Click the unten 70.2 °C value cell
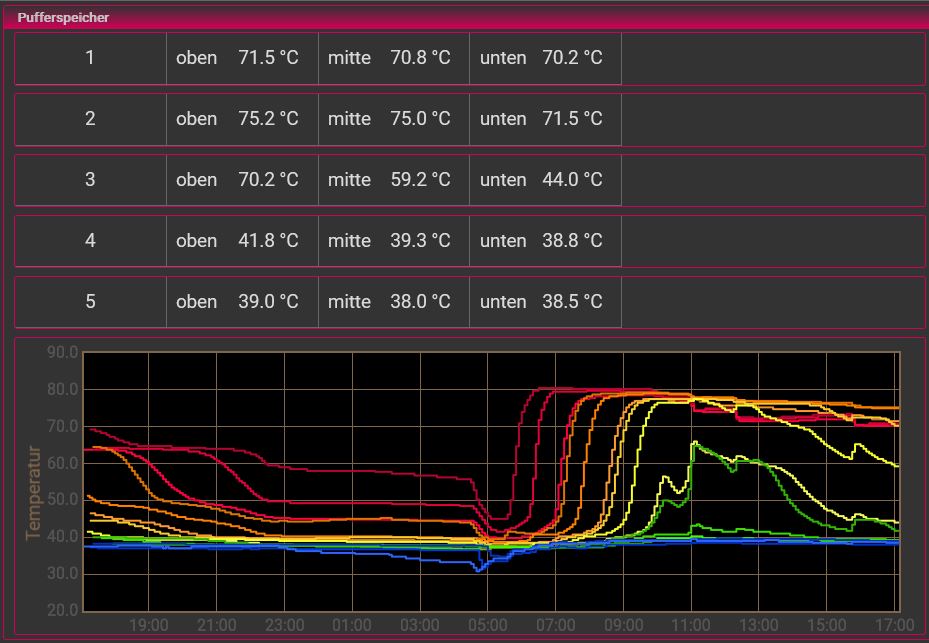This screenshot has width=929, height=643. click(x=545, y=58)
